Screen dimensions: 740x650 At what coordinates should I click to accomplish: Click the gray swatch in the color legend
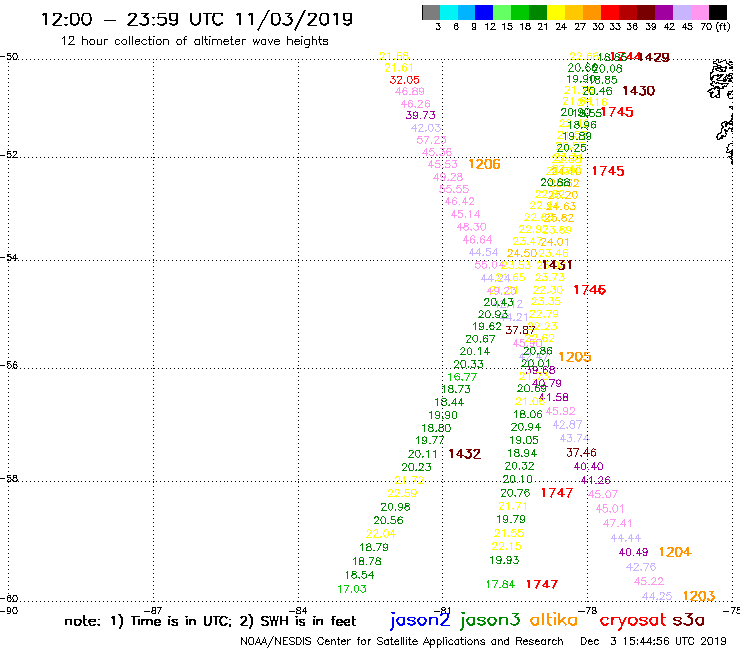tap(431, 12)
